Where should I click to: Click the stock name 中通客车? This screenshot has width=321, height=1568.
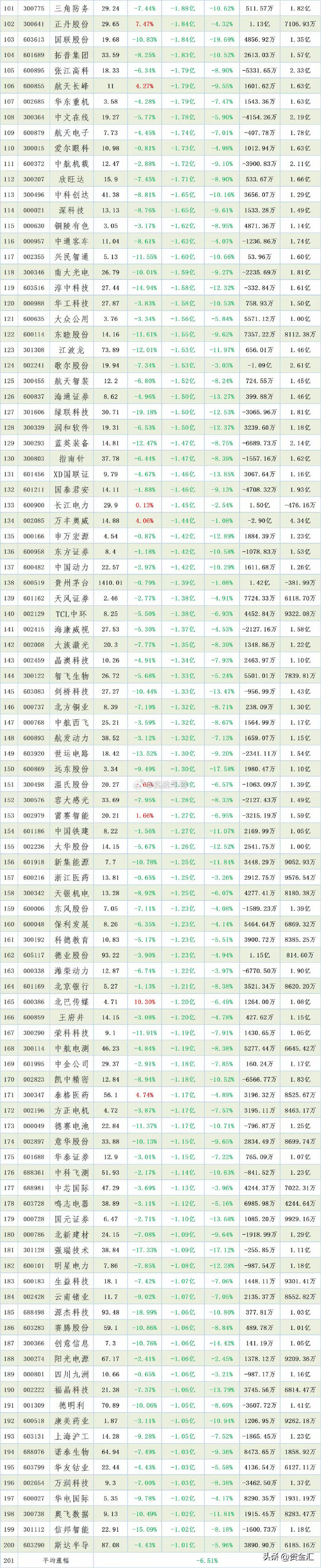pyautogui.click(x=72, y=241)
